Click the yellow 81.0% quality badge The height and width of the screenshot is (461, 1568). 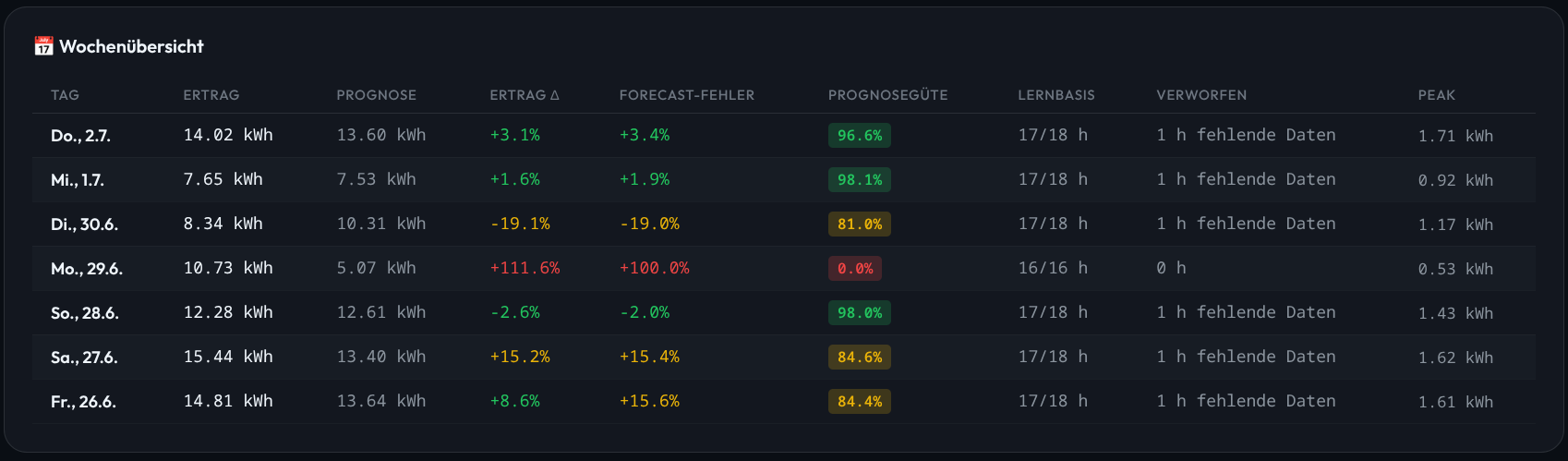(860, 224)
